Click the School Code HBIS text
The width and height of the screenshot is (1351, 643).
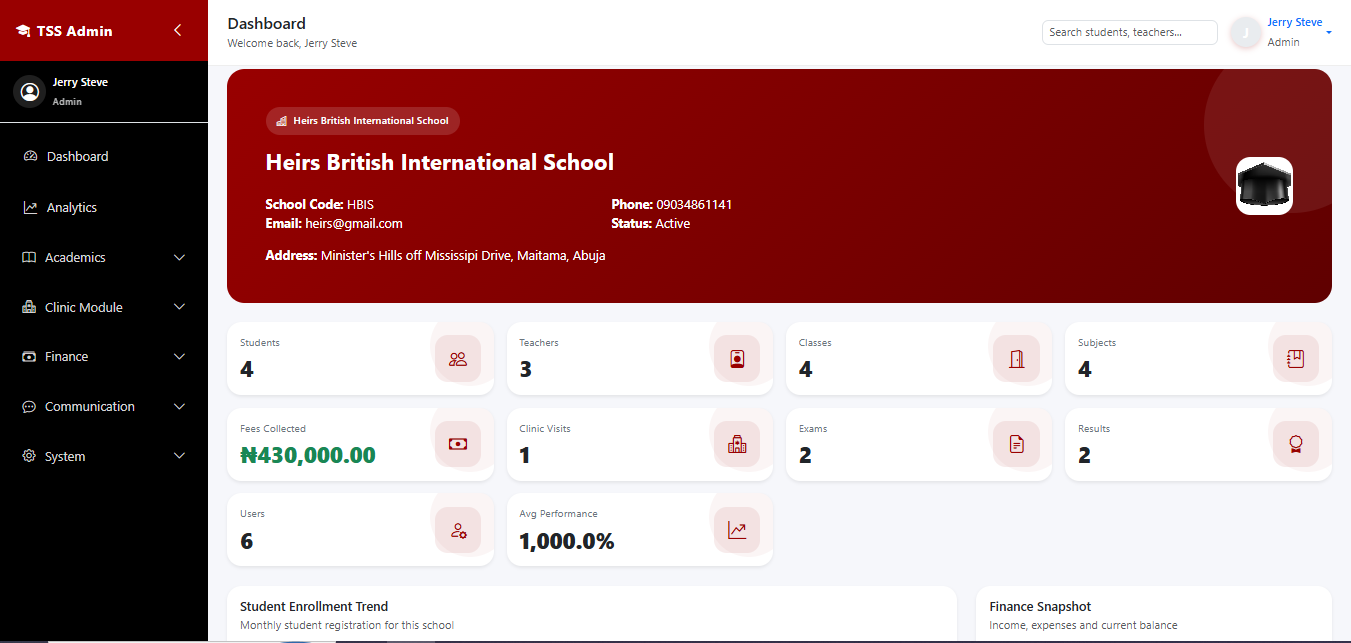pos(320,204)
